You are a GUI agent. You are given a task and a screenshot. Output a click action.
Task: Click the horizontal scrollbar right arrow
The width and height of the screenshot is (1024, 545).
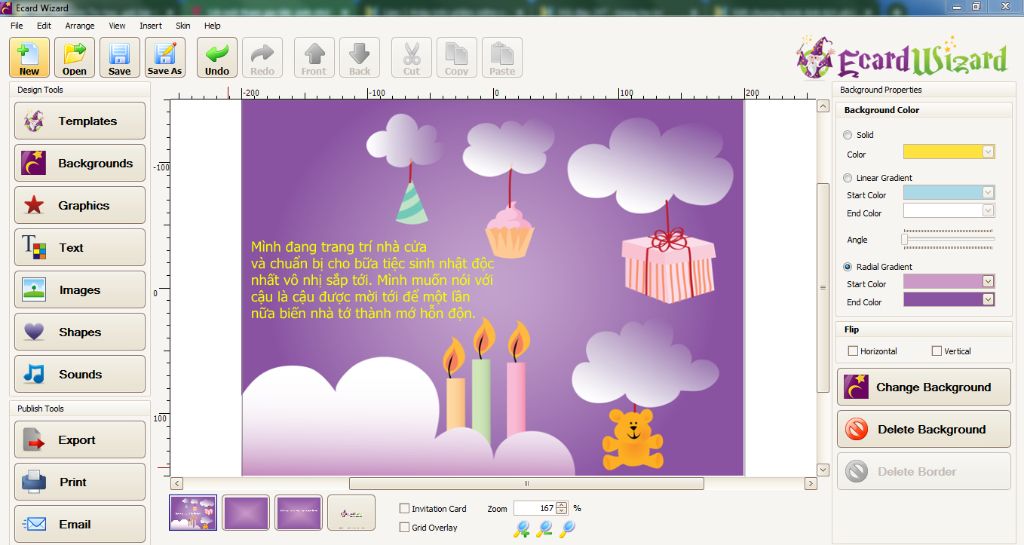point(810,484)
